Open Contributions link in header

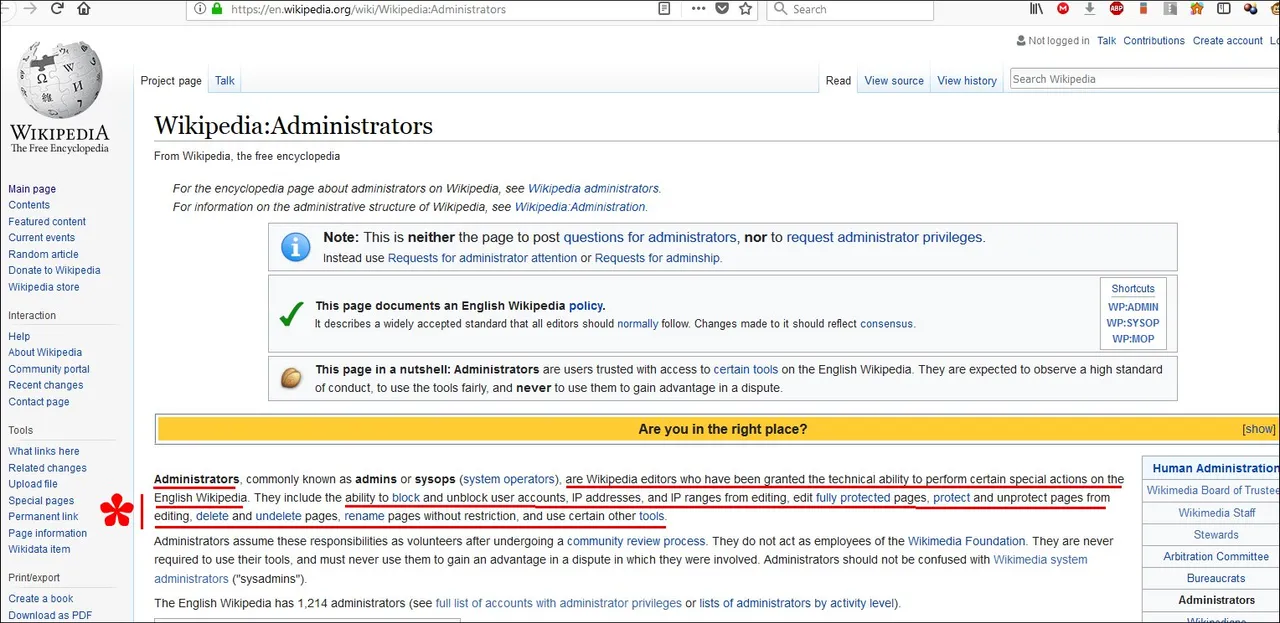coord(1154,41)
